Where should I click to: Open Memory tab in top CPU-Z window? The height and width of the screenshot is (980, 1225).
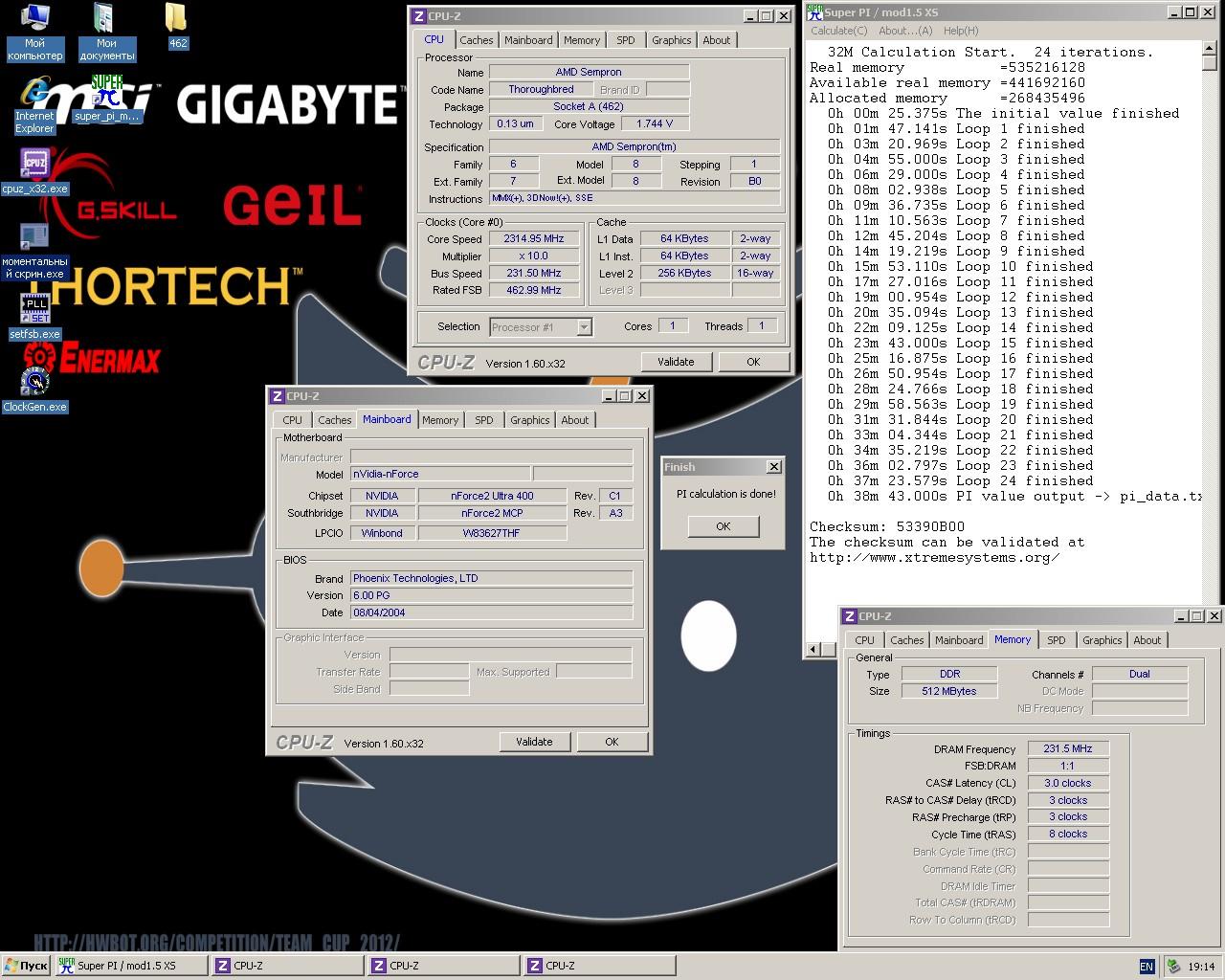(582, 40)
